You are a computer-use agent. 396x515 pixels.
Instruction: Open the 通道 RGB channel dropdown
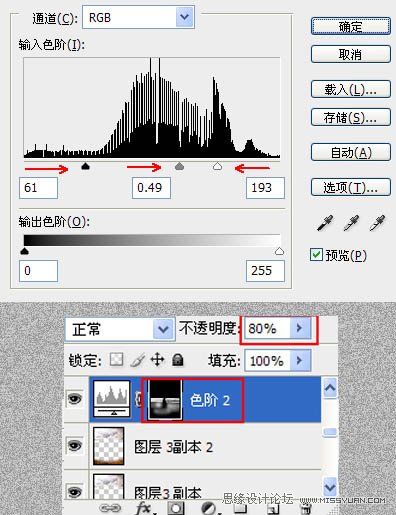point(184,17)
